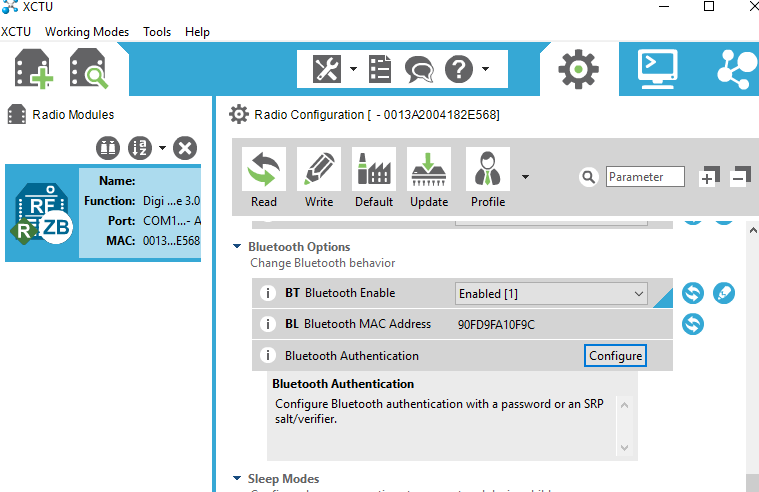This screenshot has width=759, height=492.
Task: Click the parameter search magnifier icon
Action: [x=589, y=177]
